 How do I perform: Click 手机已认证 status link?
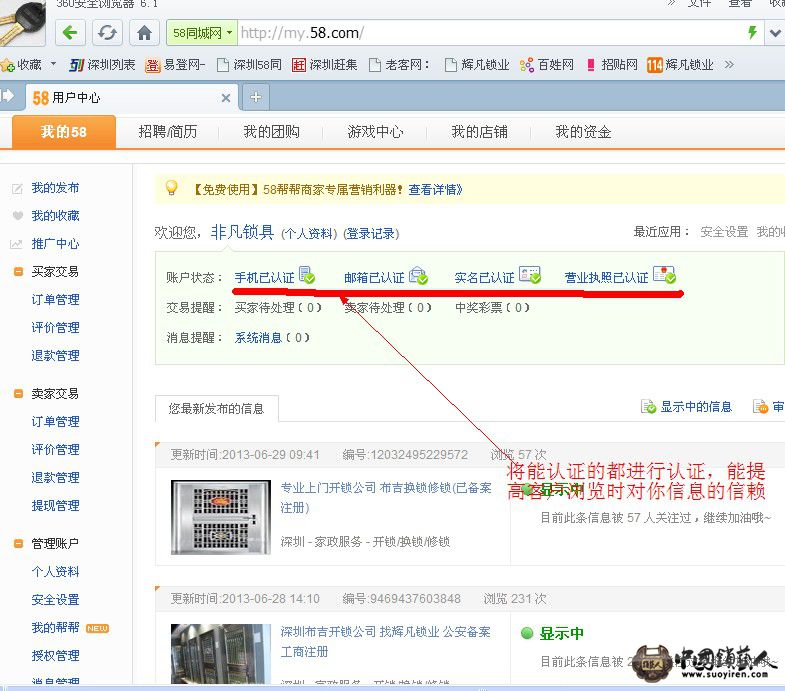click(264, 277)
